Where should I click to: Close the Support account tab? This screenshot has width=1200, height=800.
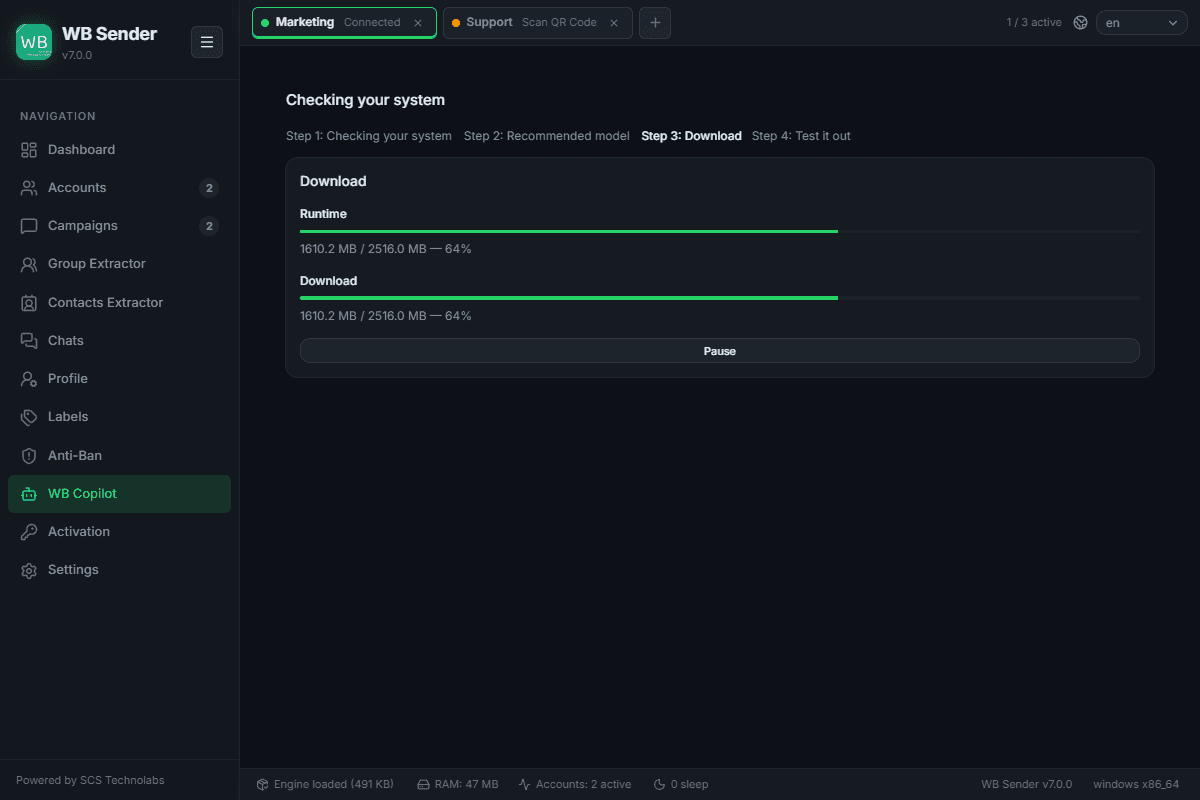[x=614, y=23]
